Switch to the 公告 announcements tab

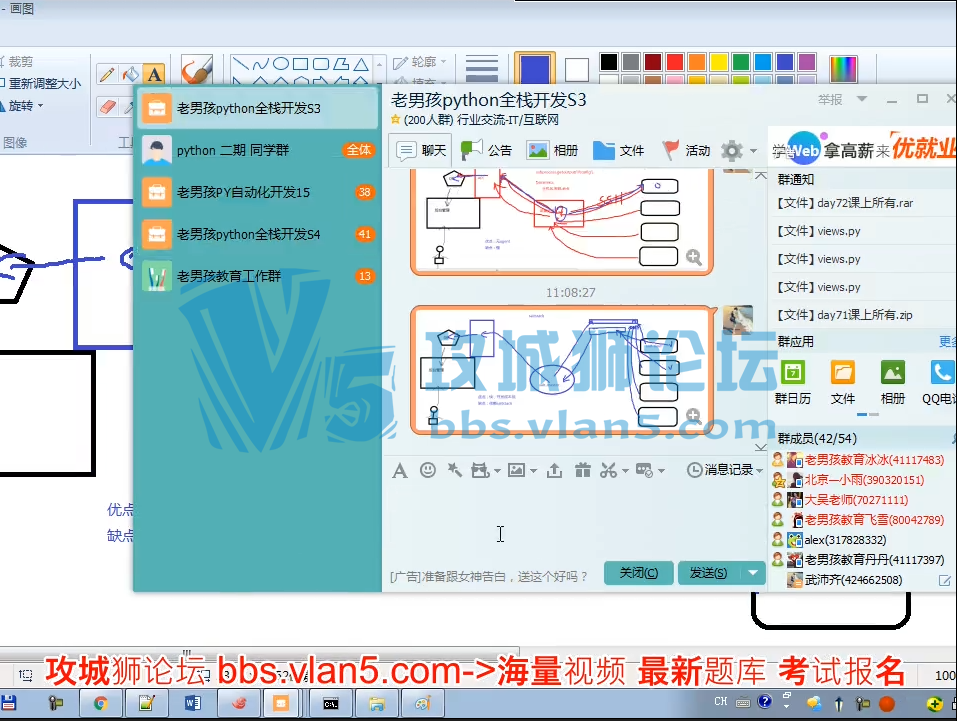486,150
